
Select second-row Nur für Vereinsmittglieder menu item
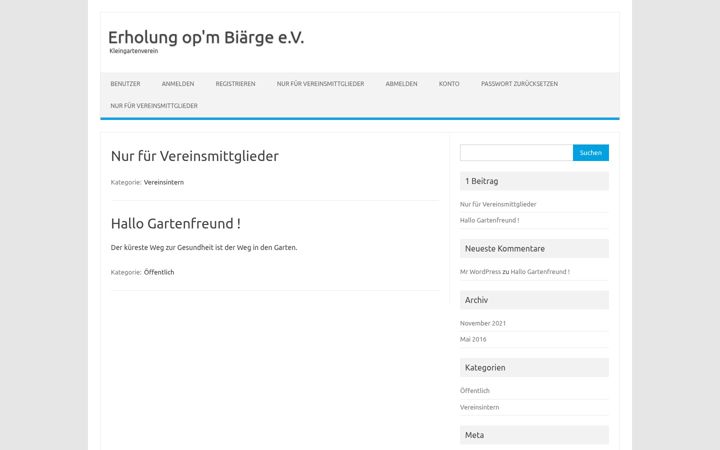tap(154, 106)
